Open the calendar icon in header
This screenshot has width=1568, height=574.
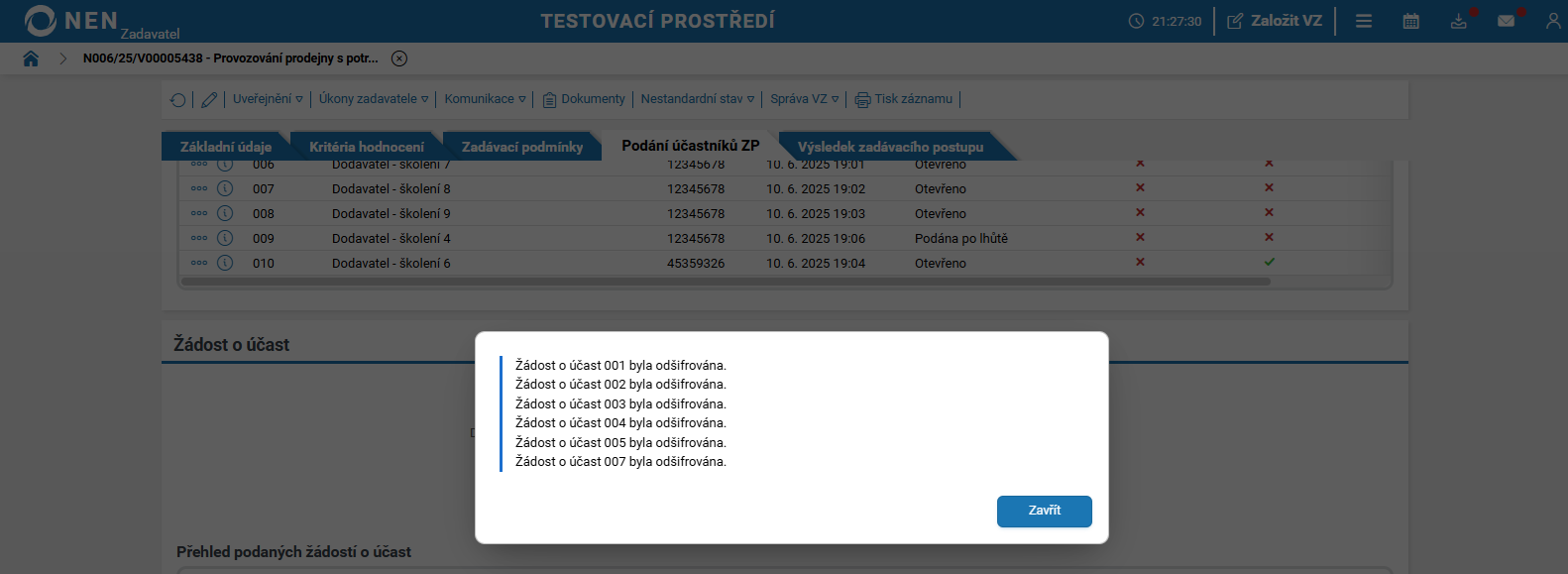[x=1411, y=21]
